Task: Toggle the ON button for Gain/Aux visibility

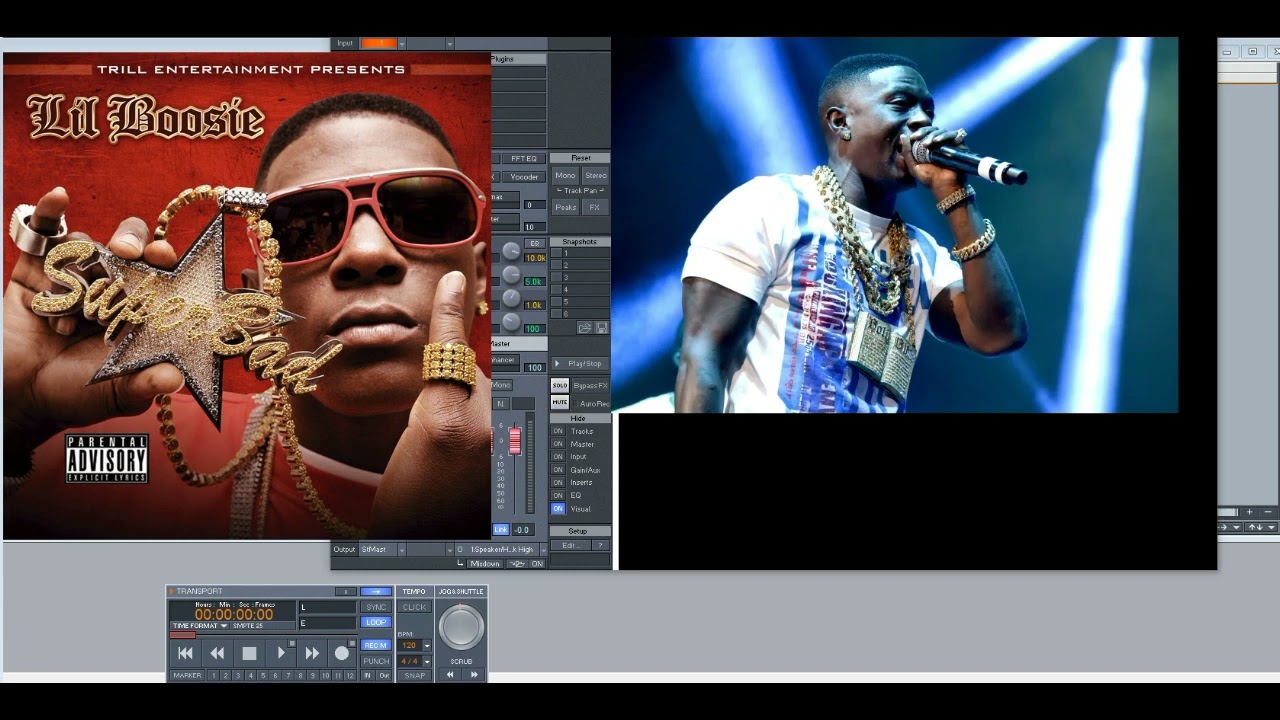Action: pos(558,470)
